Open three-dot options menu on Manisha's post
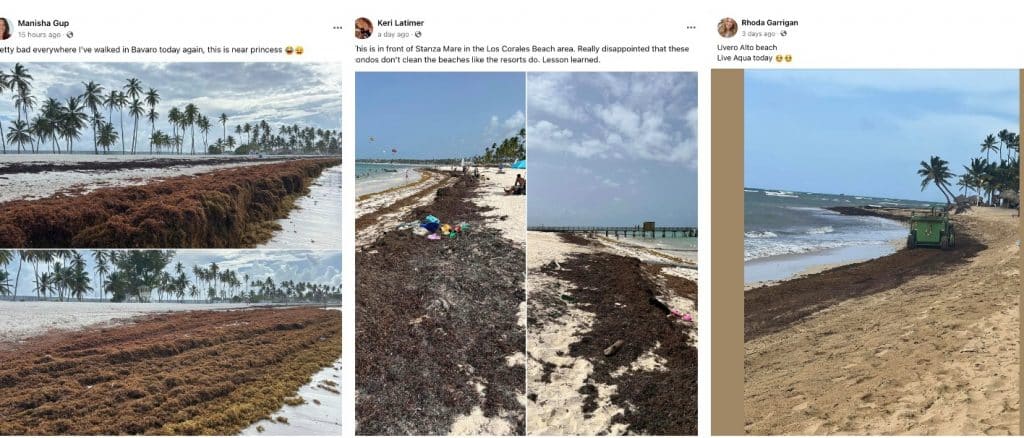The image size is (1024, 438). click(x=337, y=28)
